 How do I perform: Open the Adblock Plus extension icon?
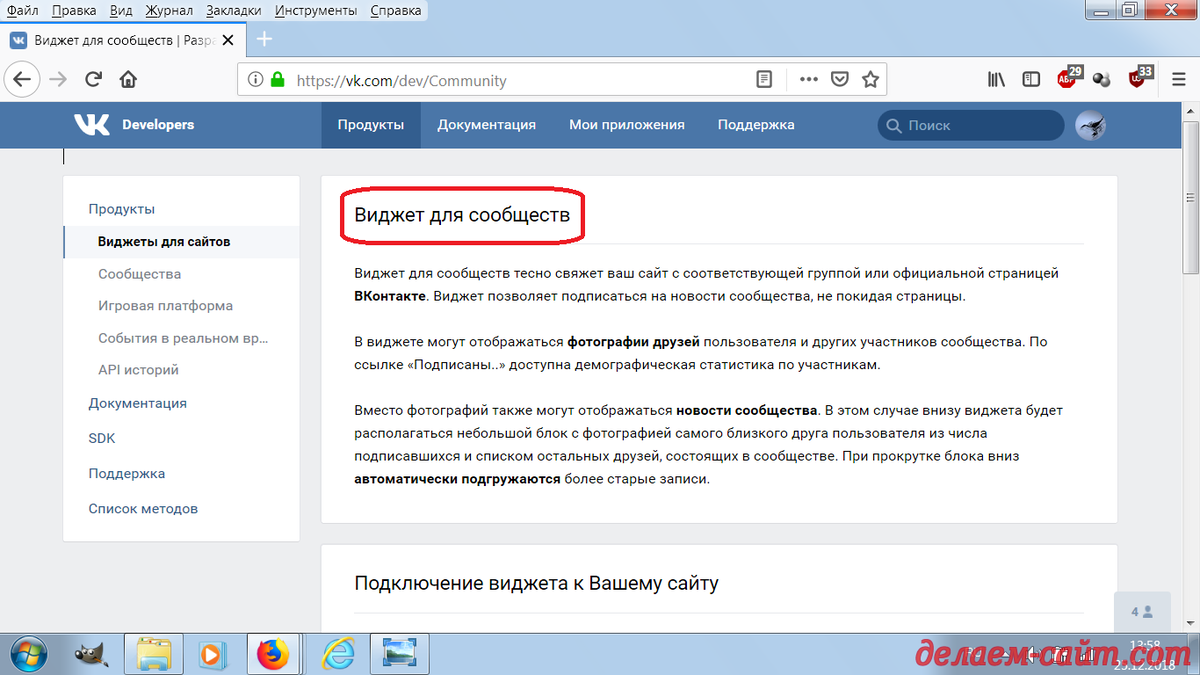[x=1068, y=78]
